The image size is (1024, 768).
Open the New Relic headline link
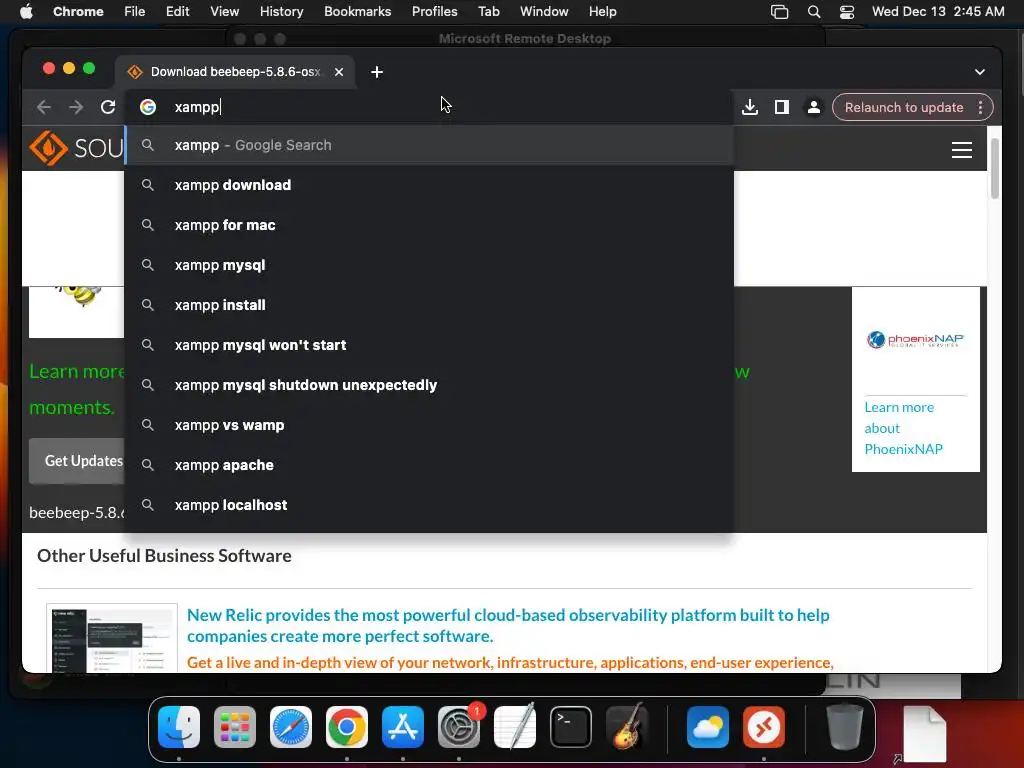click(508, 626)
